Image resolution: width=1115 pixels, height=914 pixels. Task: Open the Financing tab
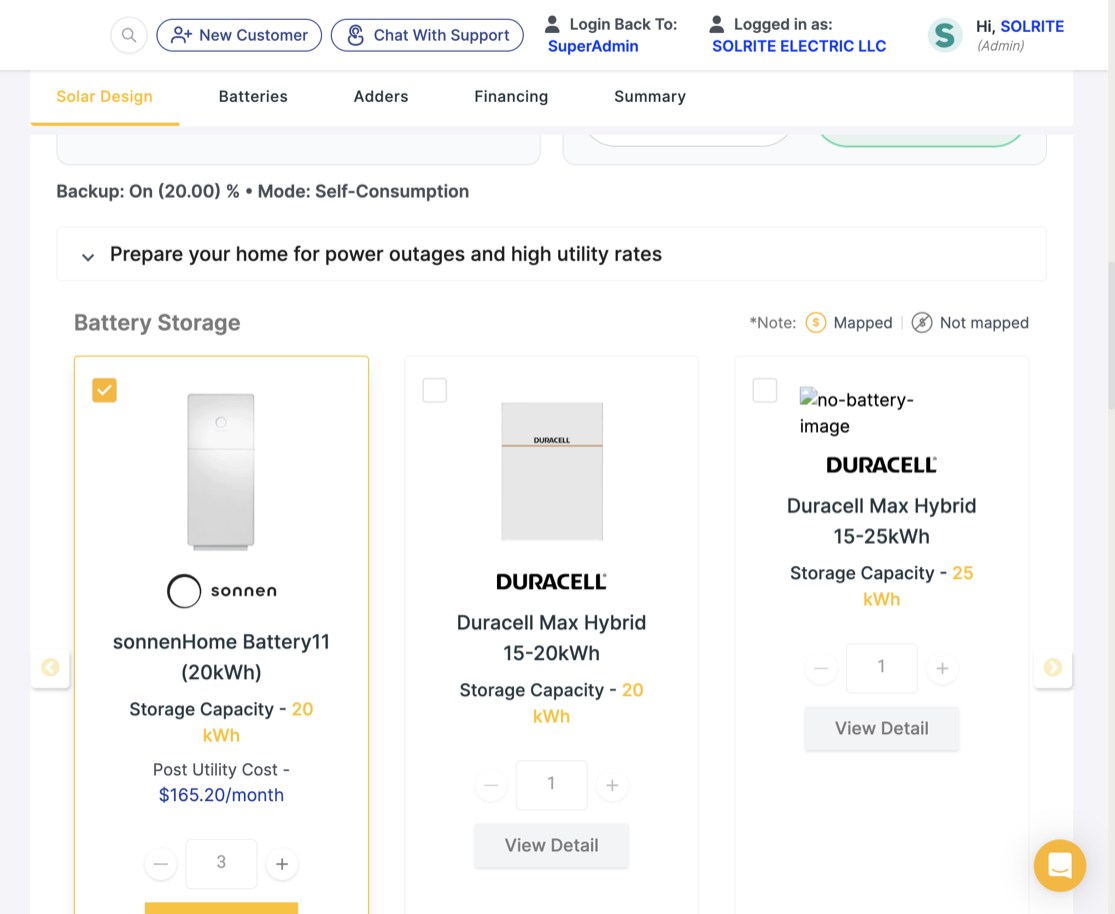(x=511, y=97)
